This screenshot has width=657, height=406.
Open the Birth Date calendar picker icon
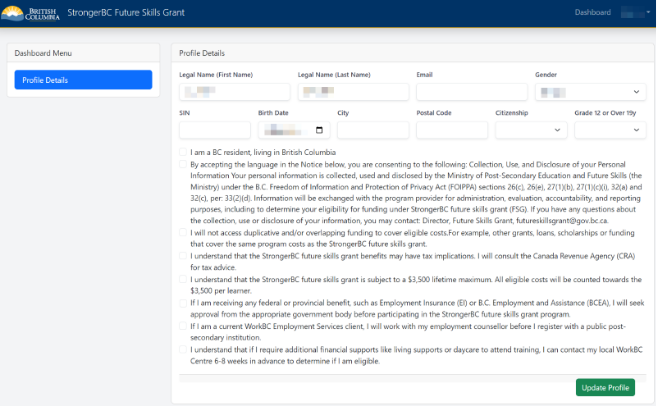[319, 130]
